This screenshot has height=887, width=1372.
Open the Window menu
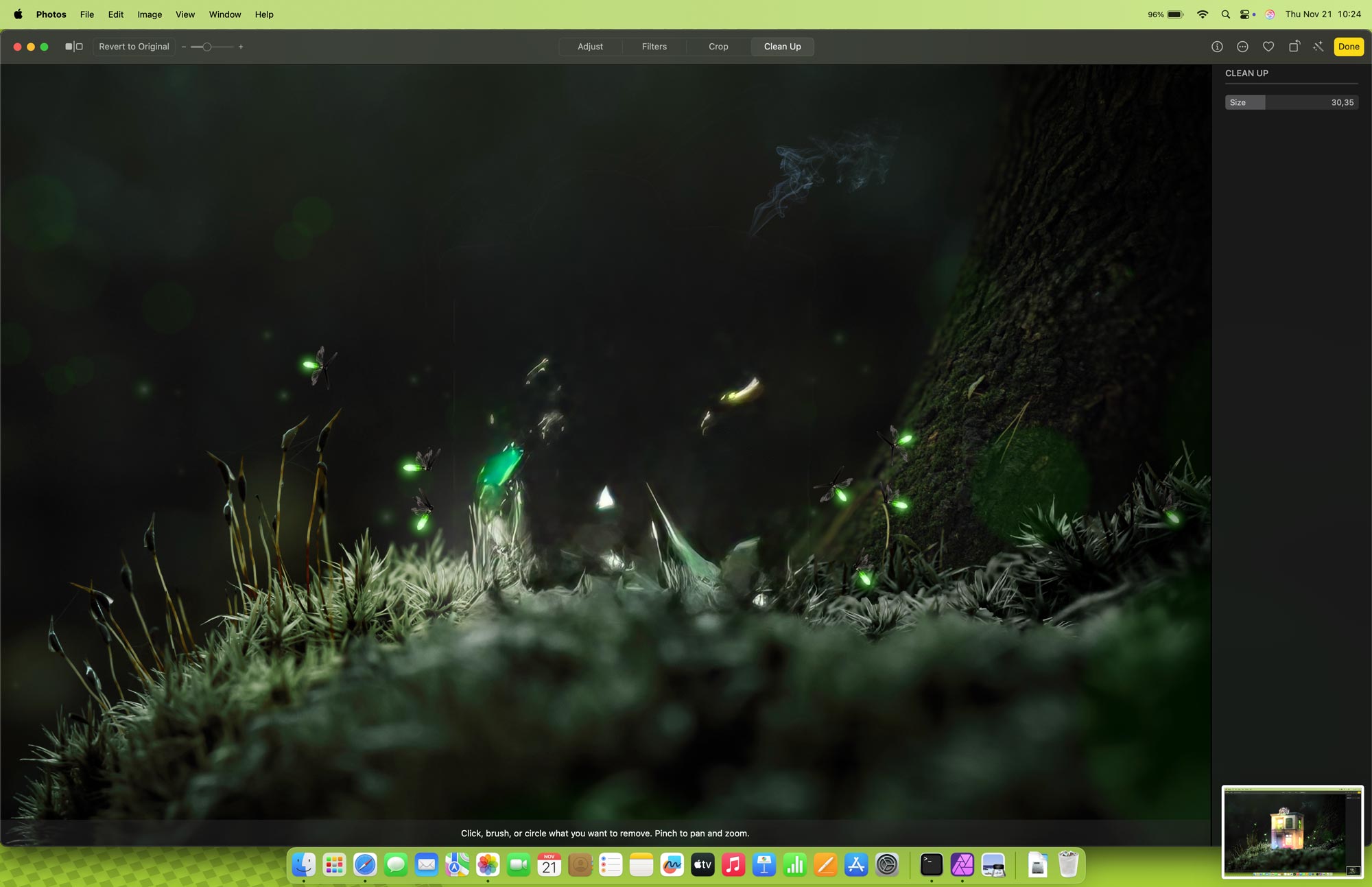pyautogui.click(x=225, y=14)
